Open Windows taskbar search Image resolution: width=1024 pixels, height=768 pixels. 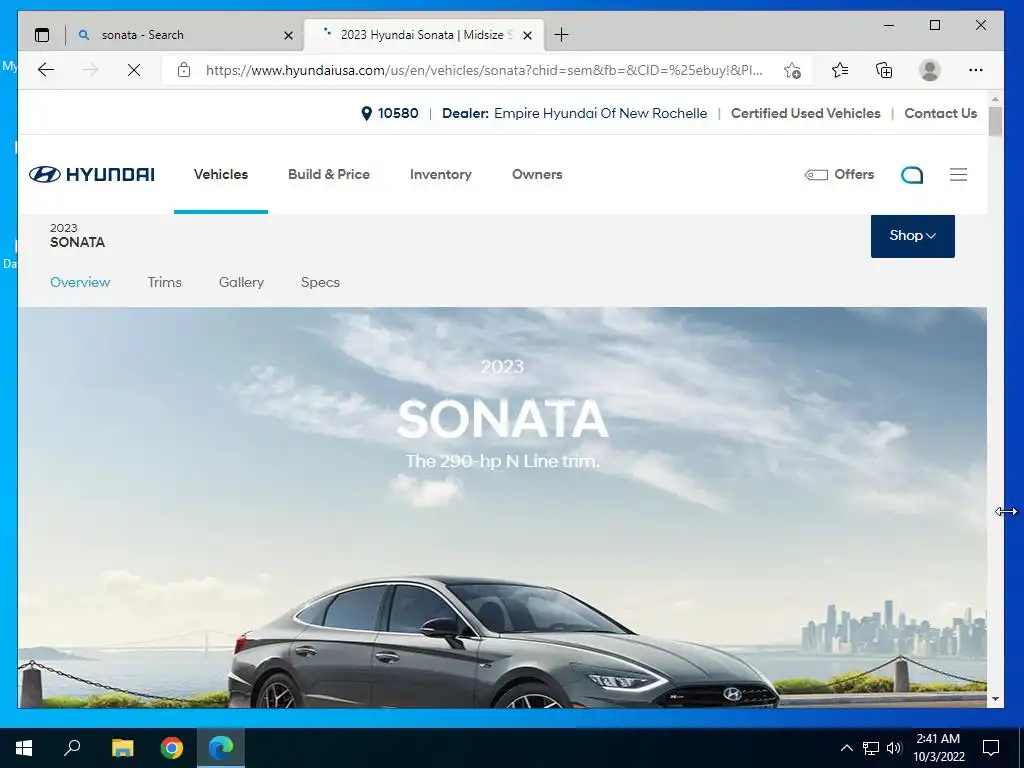(72, 748)
